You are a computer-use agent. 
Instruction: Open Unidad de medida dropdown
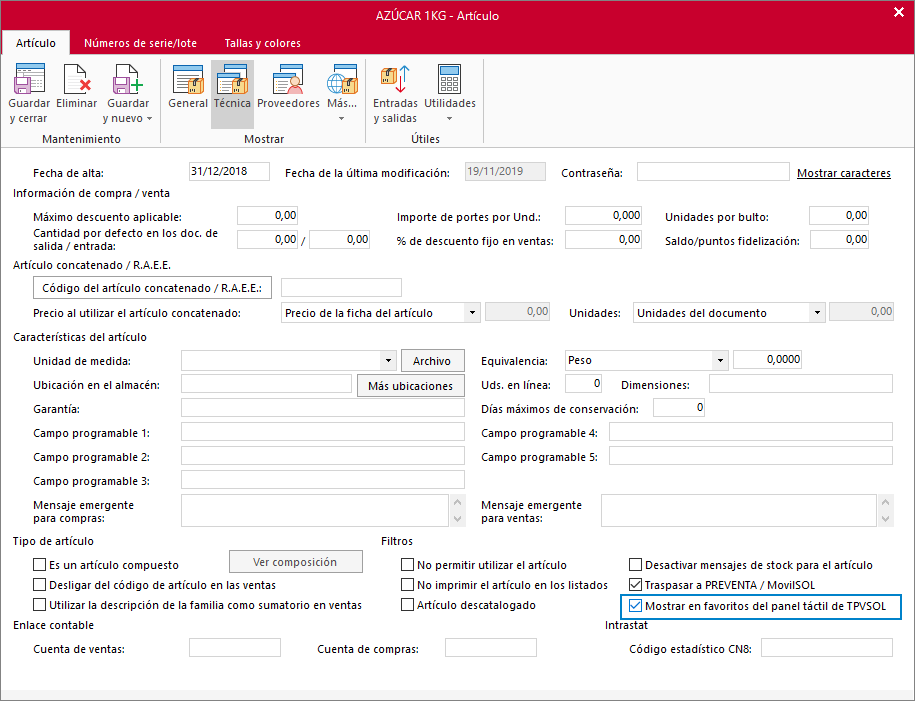click(388, 361)
